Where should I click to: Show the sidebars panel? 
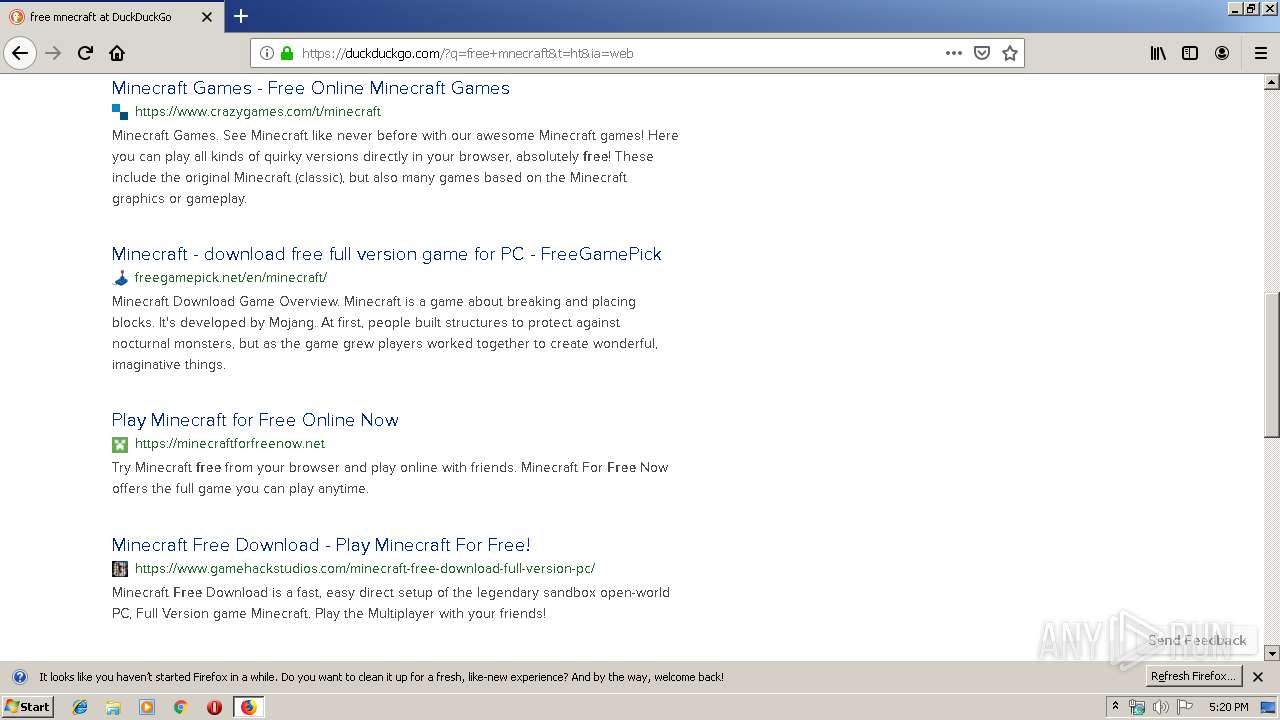coord(1190,53)
